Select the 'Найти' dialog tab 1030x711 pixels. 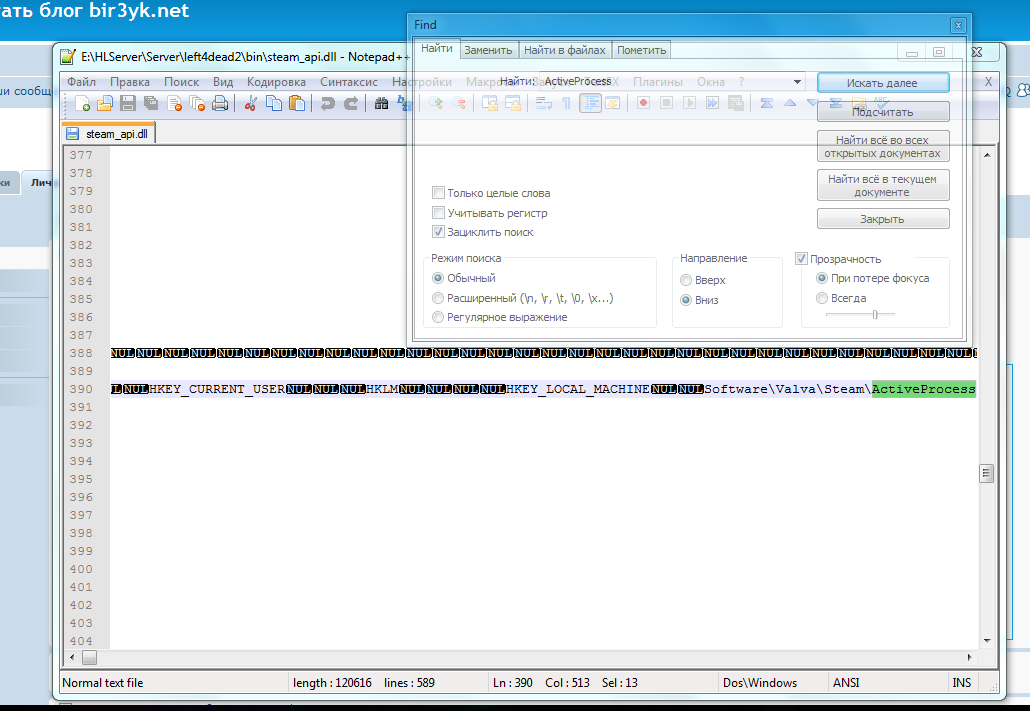[x=437, y=49]
